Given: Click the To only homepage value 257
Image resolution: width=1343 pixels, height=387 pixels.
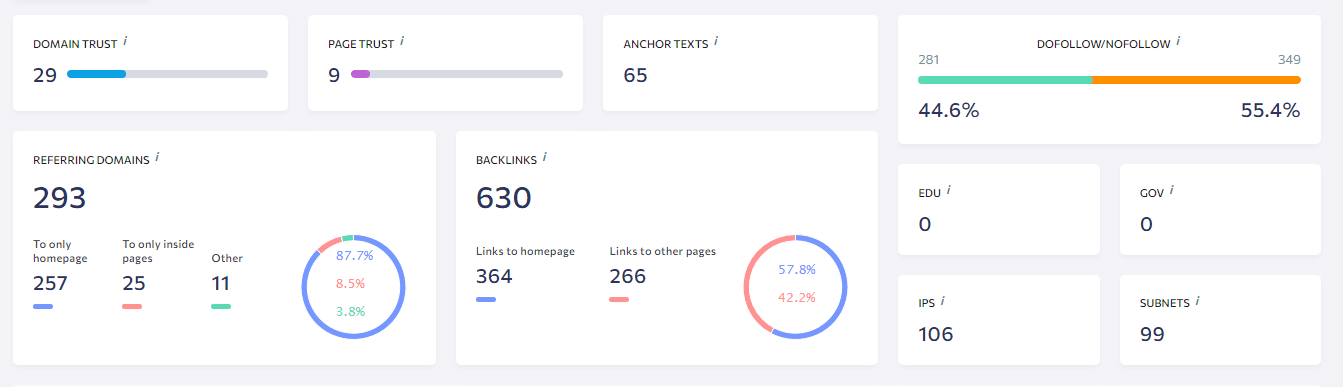Looking at the screenshot, I should [x=51, y=283].
